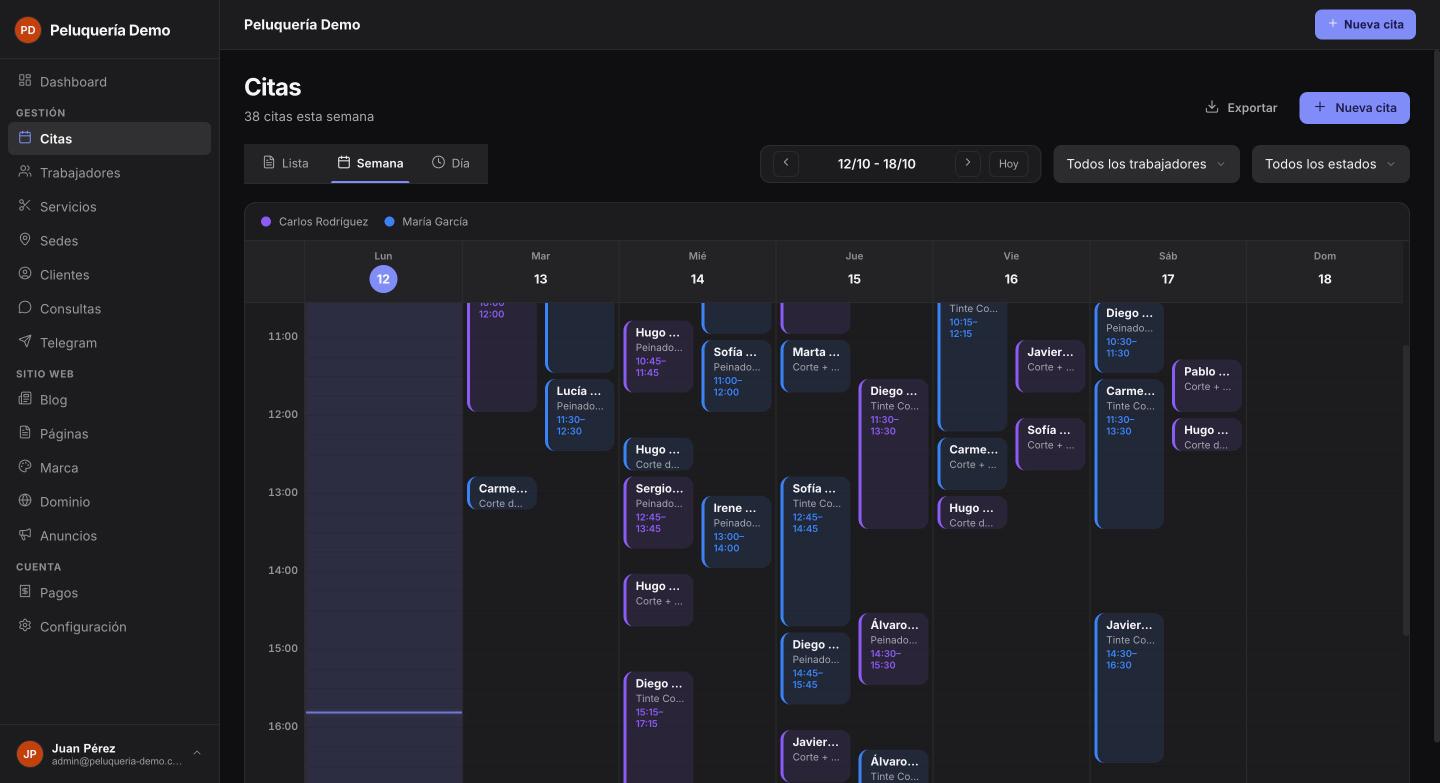Click the Pagos receipt icon
The width and height of the screenshot is (1440, 783).
pos(25,592)
